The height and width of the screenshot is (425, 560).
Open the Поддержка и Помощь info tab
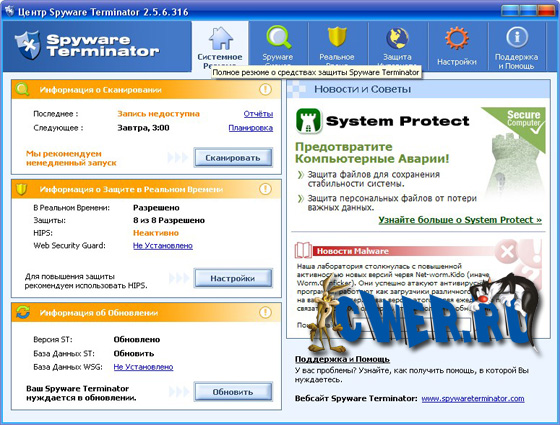pos(516,46)
